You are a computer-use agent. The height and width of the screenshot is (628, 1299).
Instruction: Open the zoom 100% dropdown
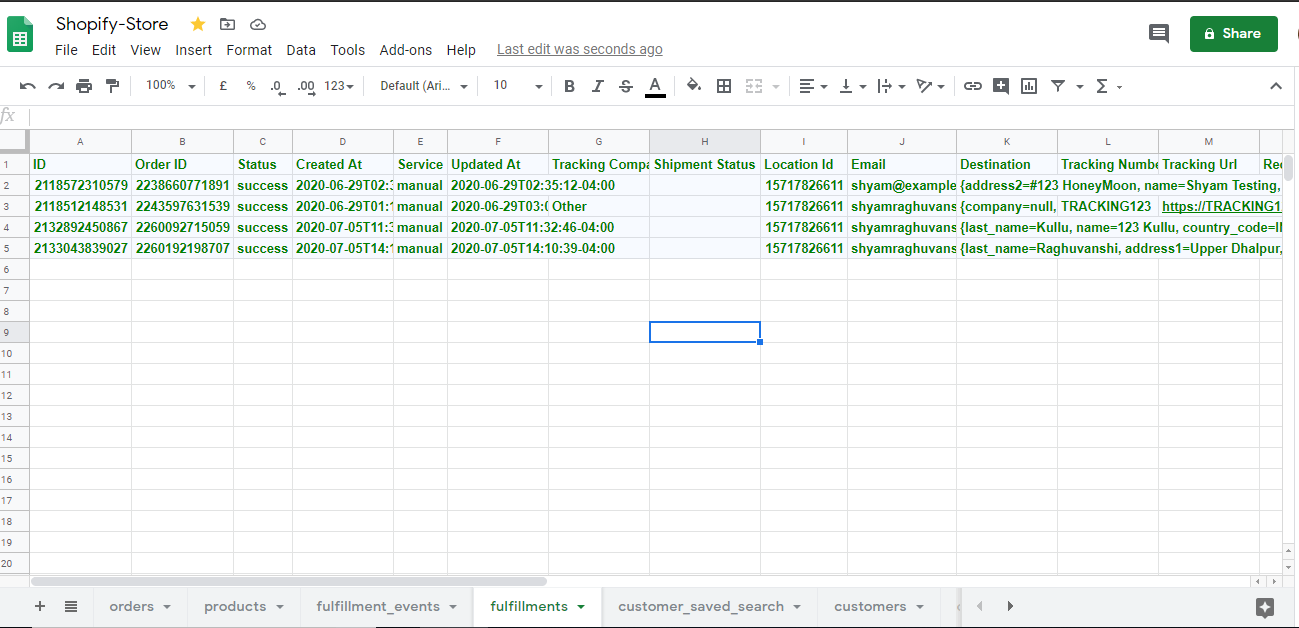pos(170,86)
